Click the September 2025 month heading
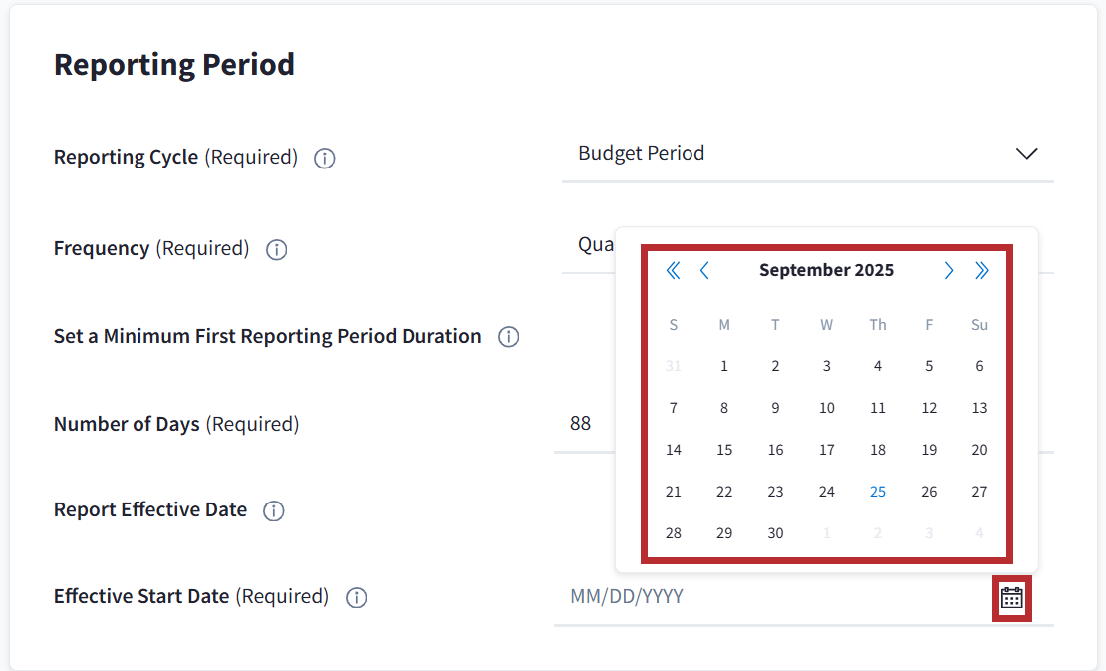This screenshot has width=1106, height=671. coord(826,270)
